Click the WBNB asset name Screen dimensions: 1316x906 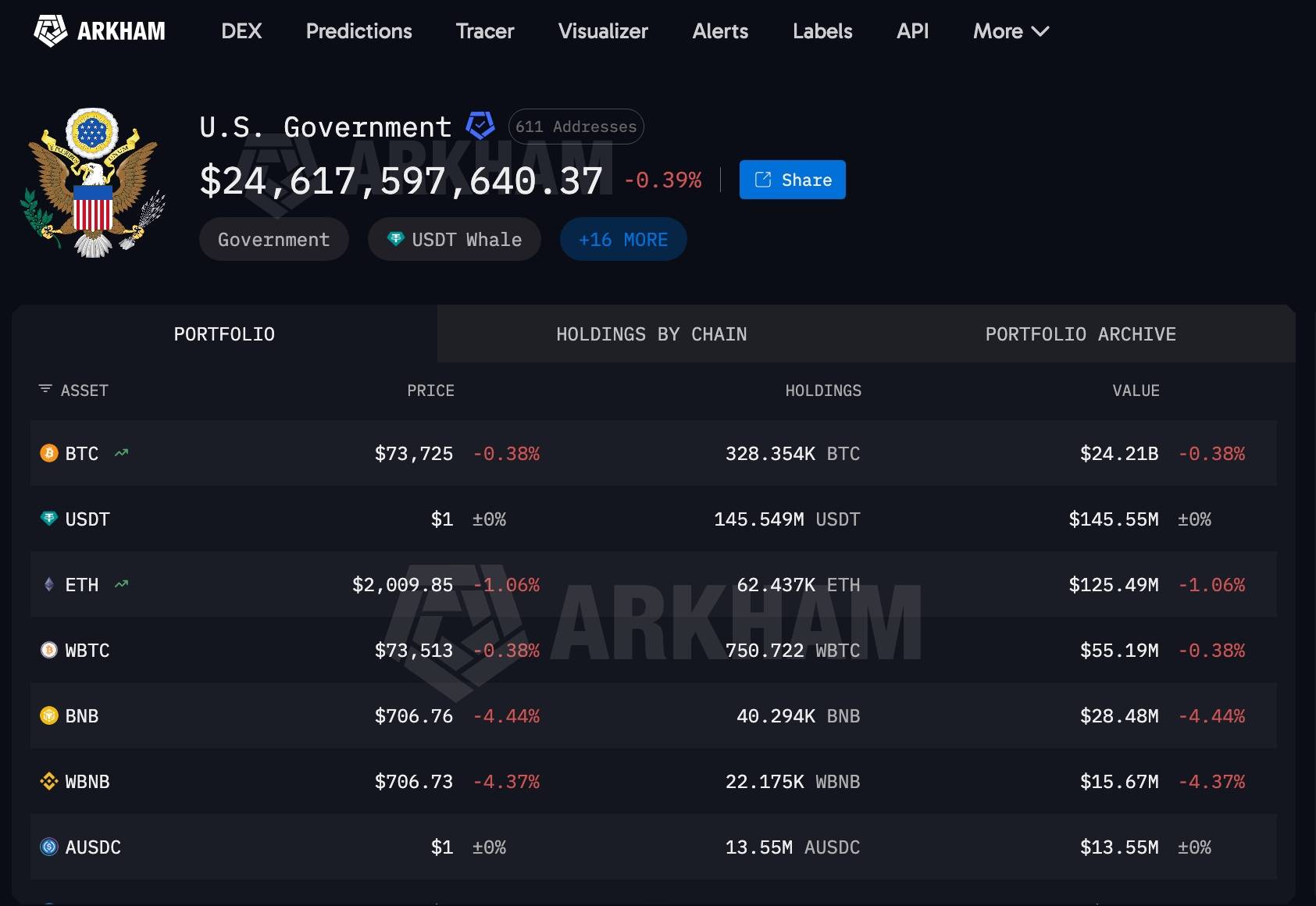(87, 782)
